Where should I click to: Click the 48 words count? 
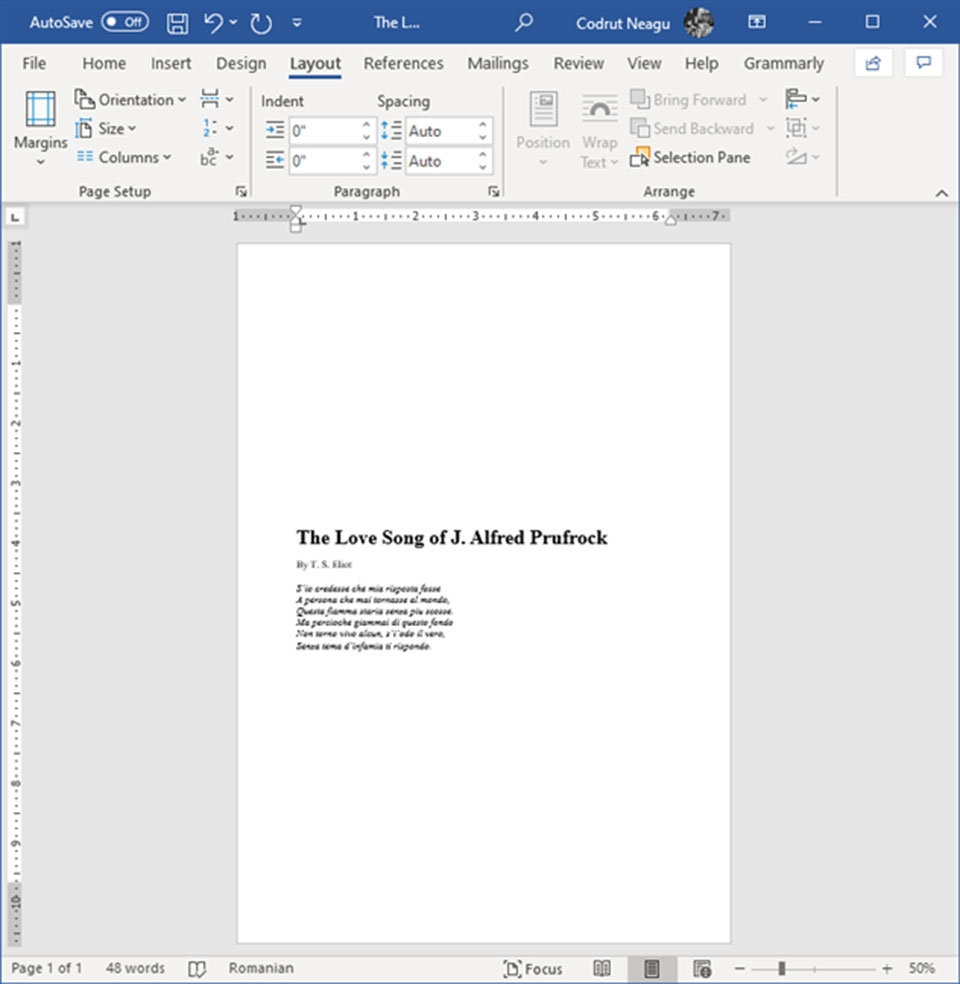click(x=135, y=968)
